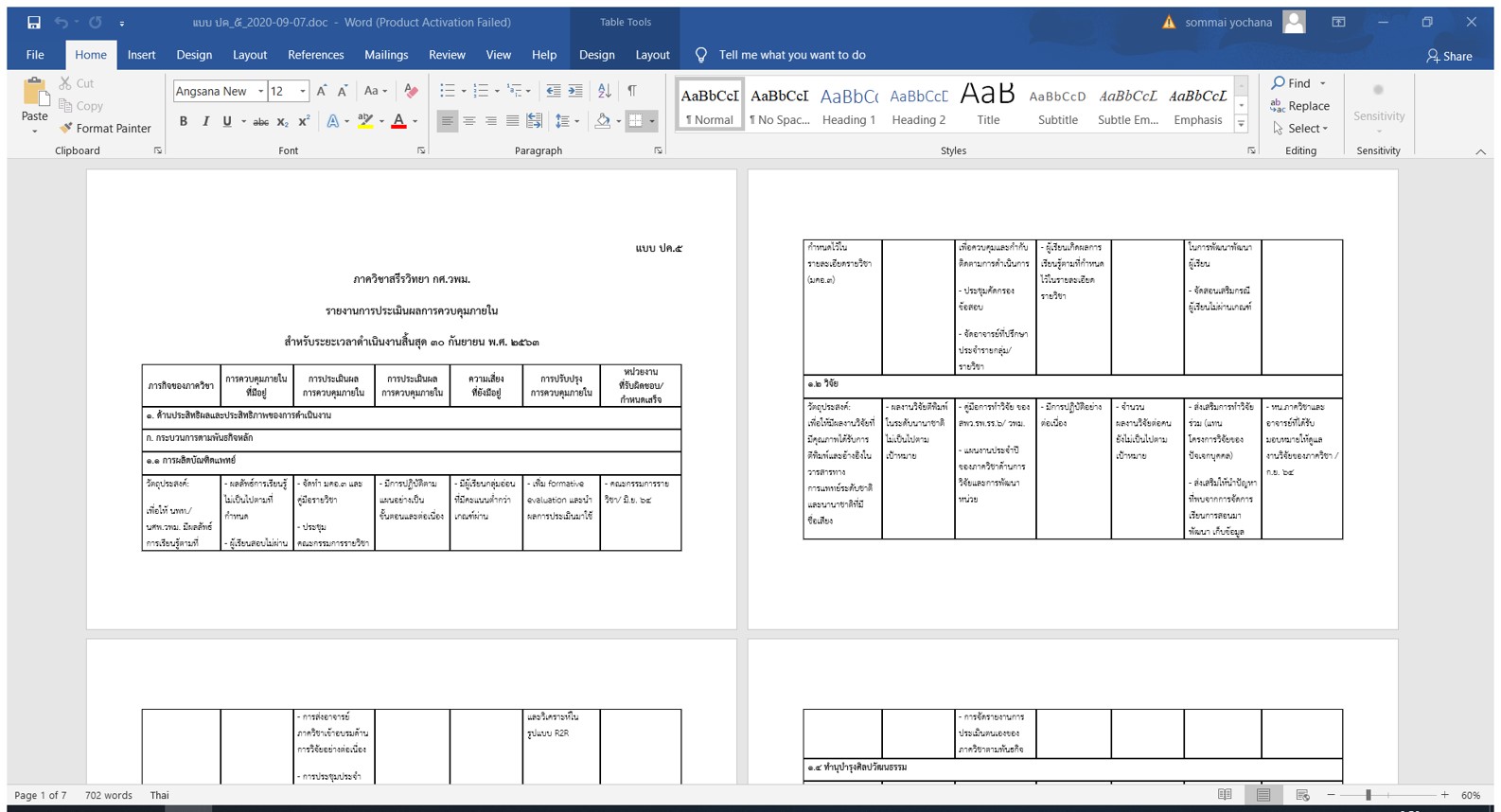Open the References tab
Image resolution: width=1501 pixels, height=812 pixels.
click(x=315, y=55)
